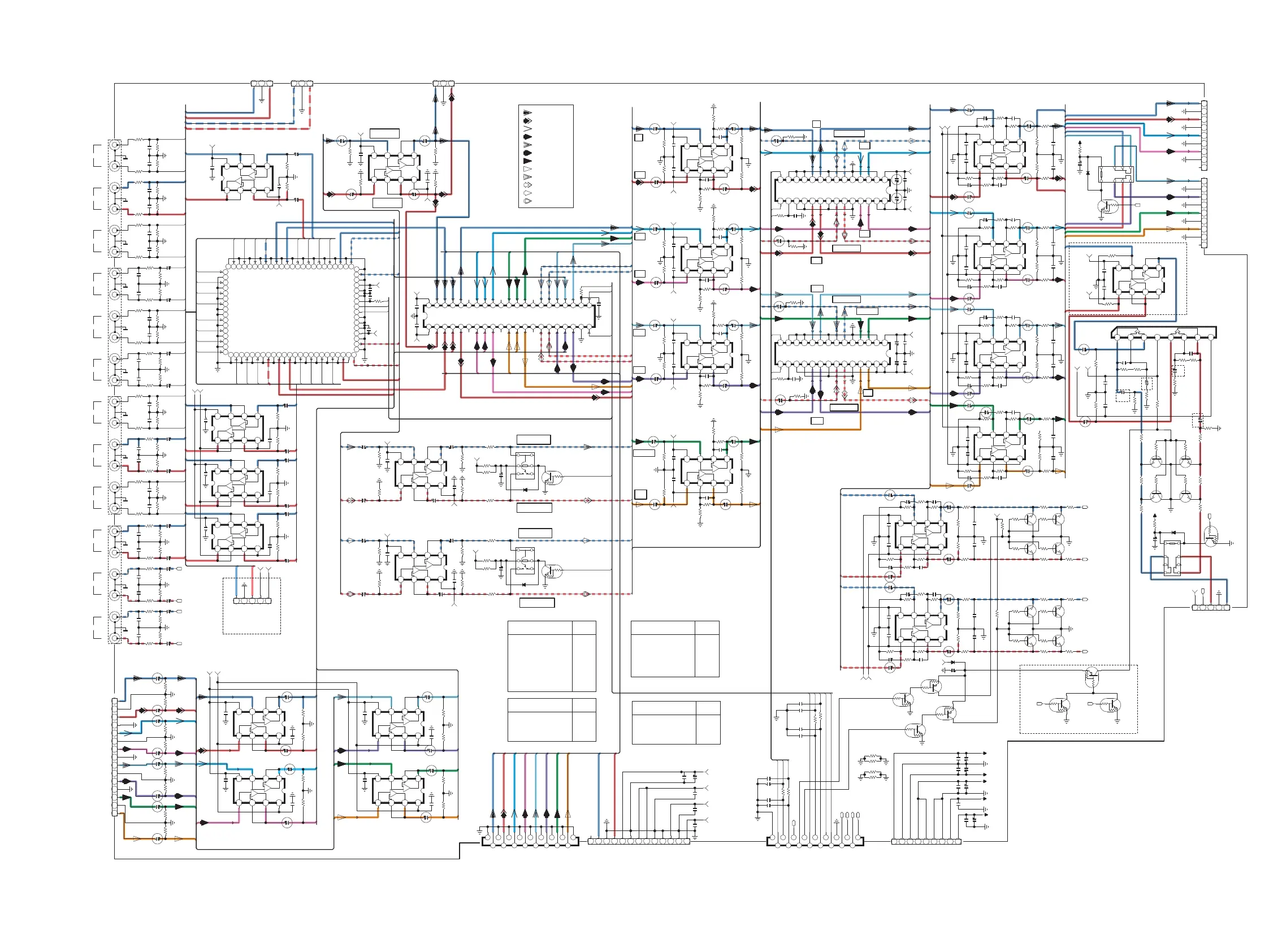Image resolution: width=1282 pixels, height=952 pixels.
Task: Select the small connector near lower-right border
Action: pyautogui.click(x=1210, y=607)
